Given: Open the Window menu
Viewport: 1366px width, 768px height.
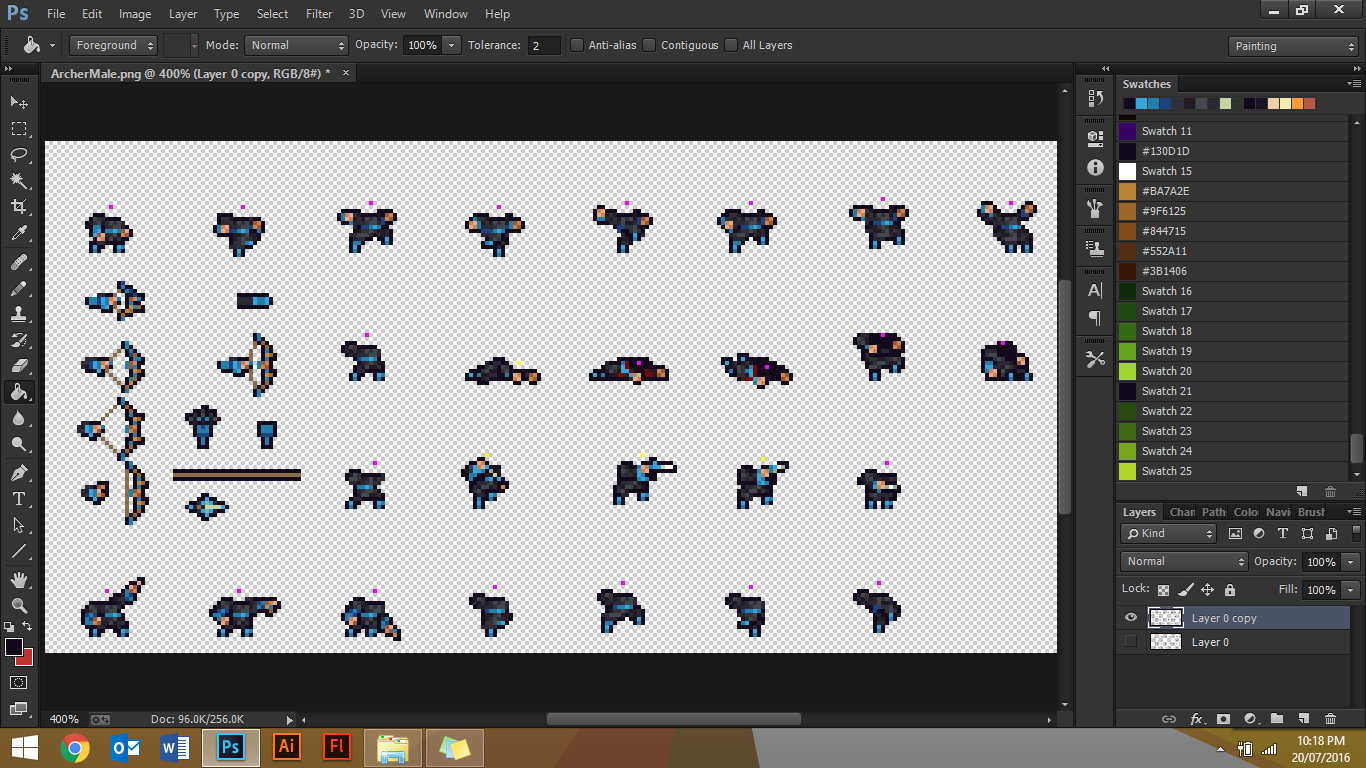Looking at the screenshot, I should tap(445, 14).
